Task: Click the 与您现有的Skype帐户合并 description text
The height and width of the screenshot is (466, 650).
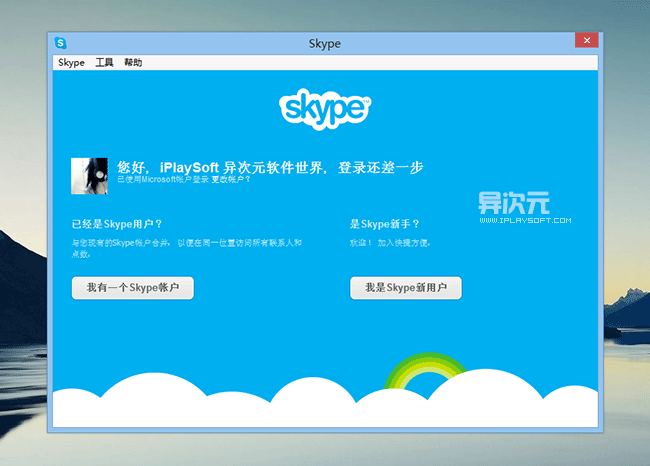Action: coord(187,248)
